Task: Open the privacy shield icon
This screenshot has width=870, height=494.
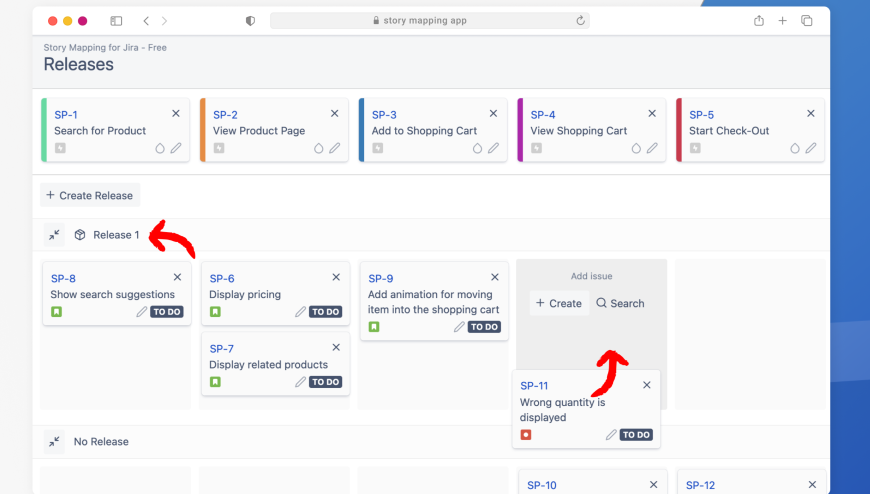Action: point(250,21)
